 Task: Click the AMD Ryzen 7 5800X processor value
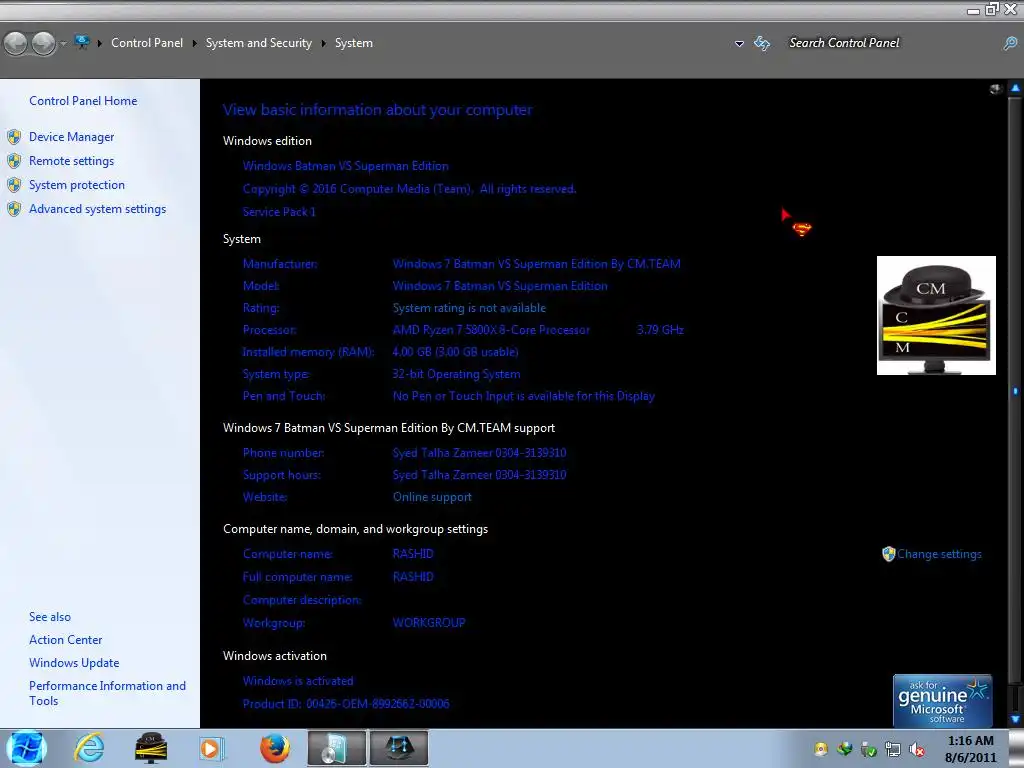coord(490,330)
